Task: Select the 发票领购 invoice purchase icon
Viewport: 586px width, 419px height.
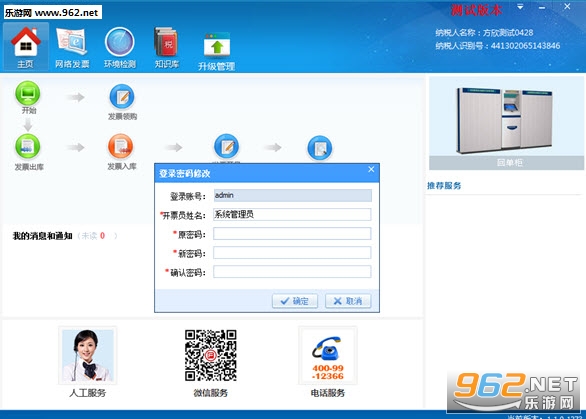Action: point(122,97)
